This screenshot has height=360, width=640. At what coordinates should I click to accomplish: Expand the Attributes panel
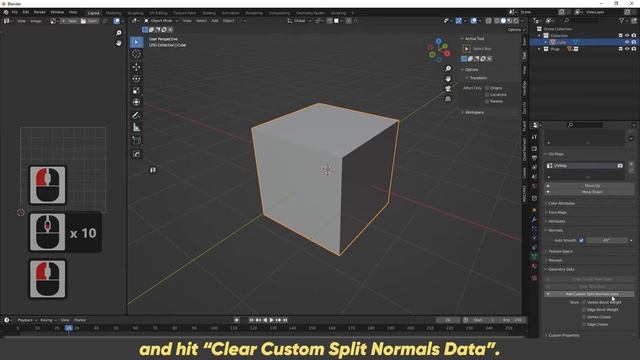[557, 221]
